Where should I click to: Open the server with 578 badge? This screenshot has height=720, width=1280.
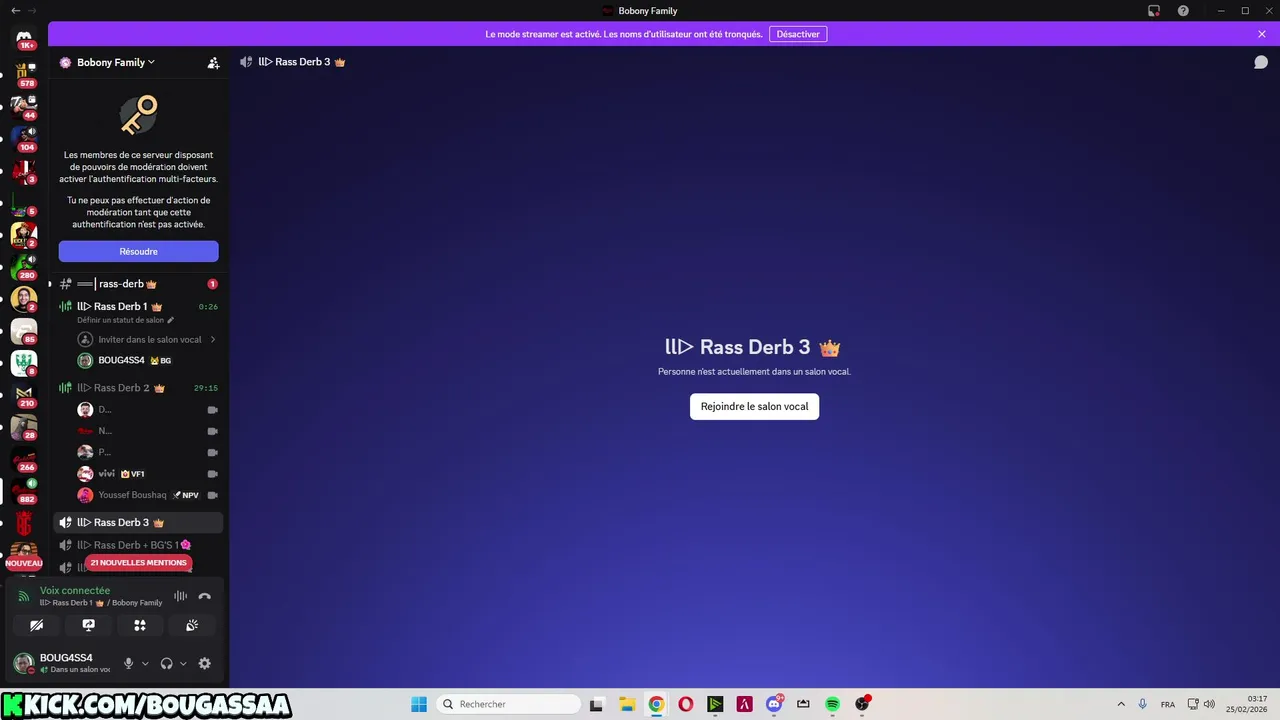pos(24,74)
